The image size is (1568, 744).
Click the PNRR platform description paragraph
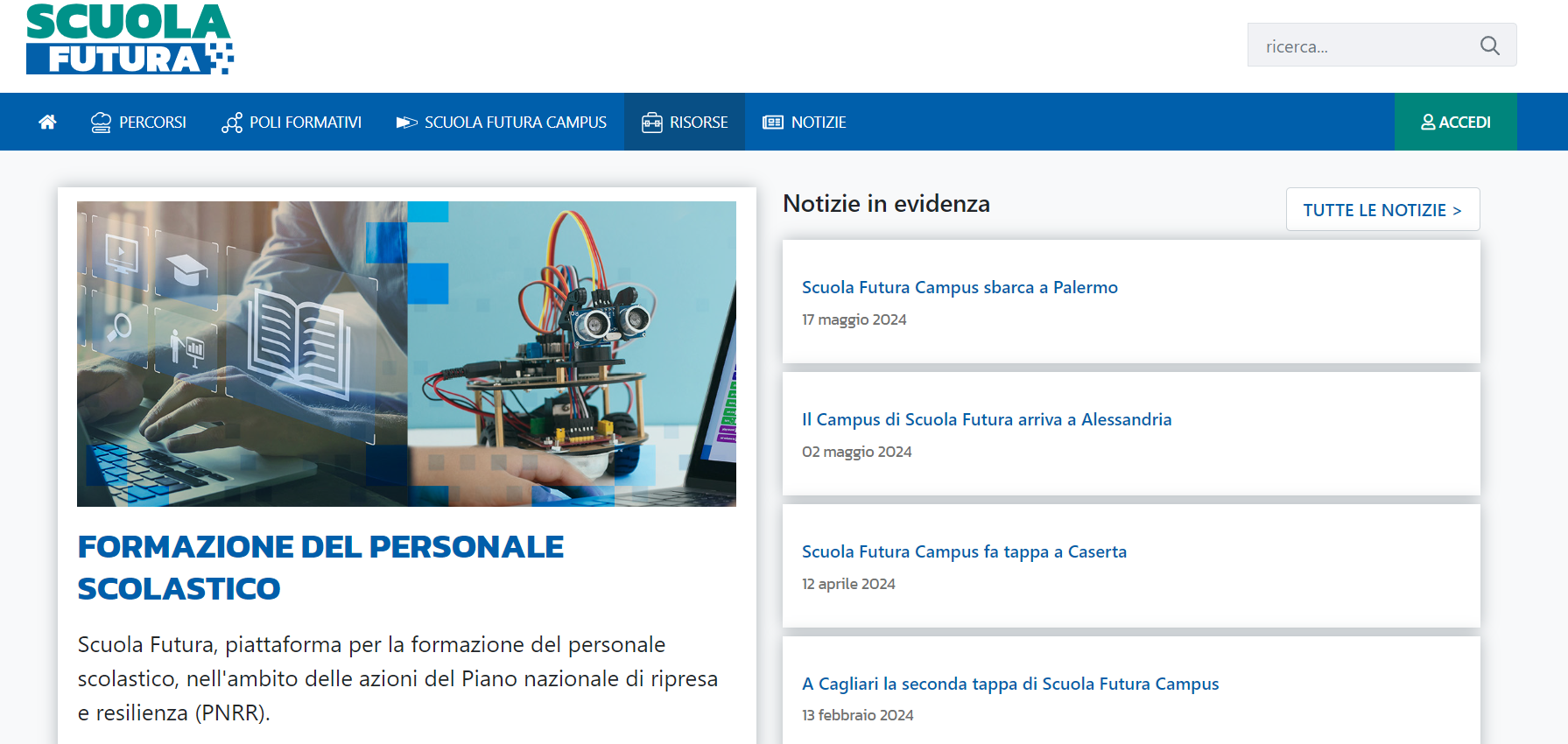(x=397, y=678)
